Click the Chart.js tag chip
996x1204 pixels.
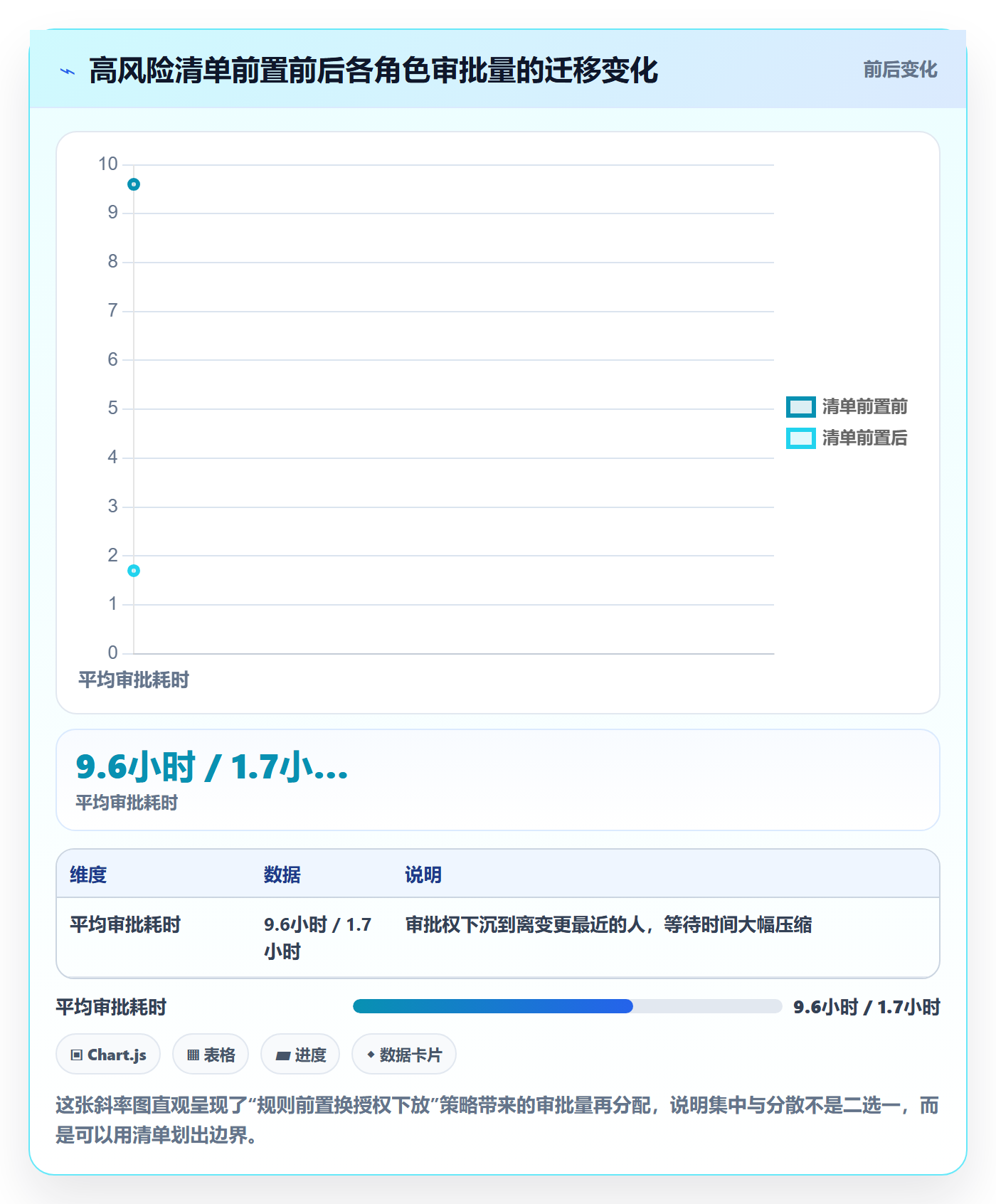coord(108,1054)
